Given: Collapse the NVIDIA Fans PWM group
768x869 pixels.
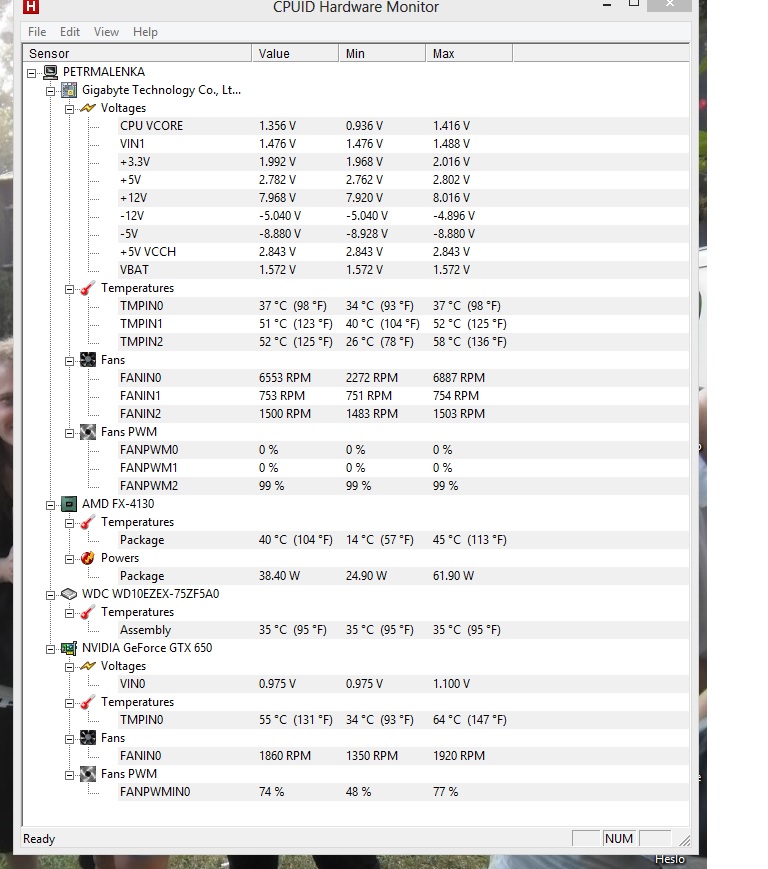Looking at the screenshot, I should [70, 775].
